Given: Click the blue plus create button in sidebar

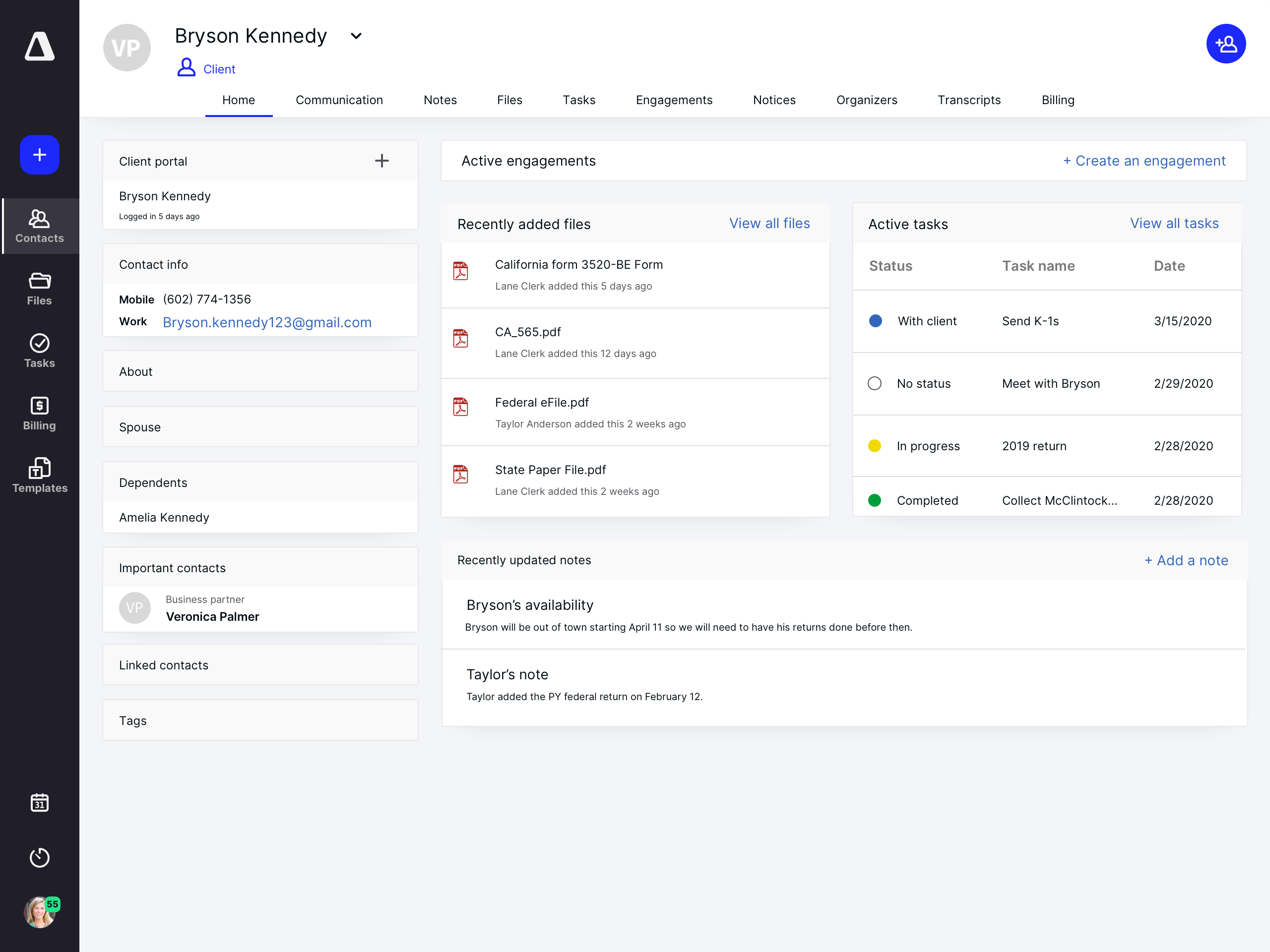Looking at the screenshot, I should coord(40,154).
